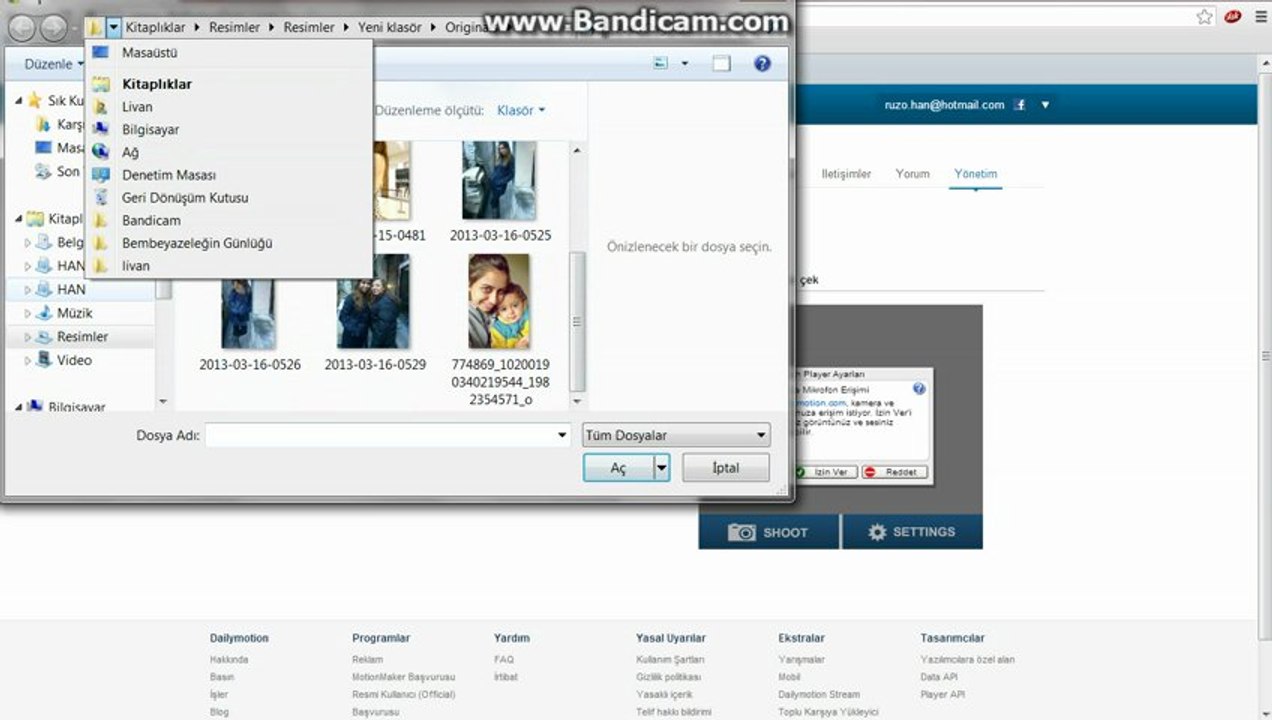This screenshot has height=720, width=1272.
Task: Choose Bilgisayar from the dropdown list
Action: (151, 130)
